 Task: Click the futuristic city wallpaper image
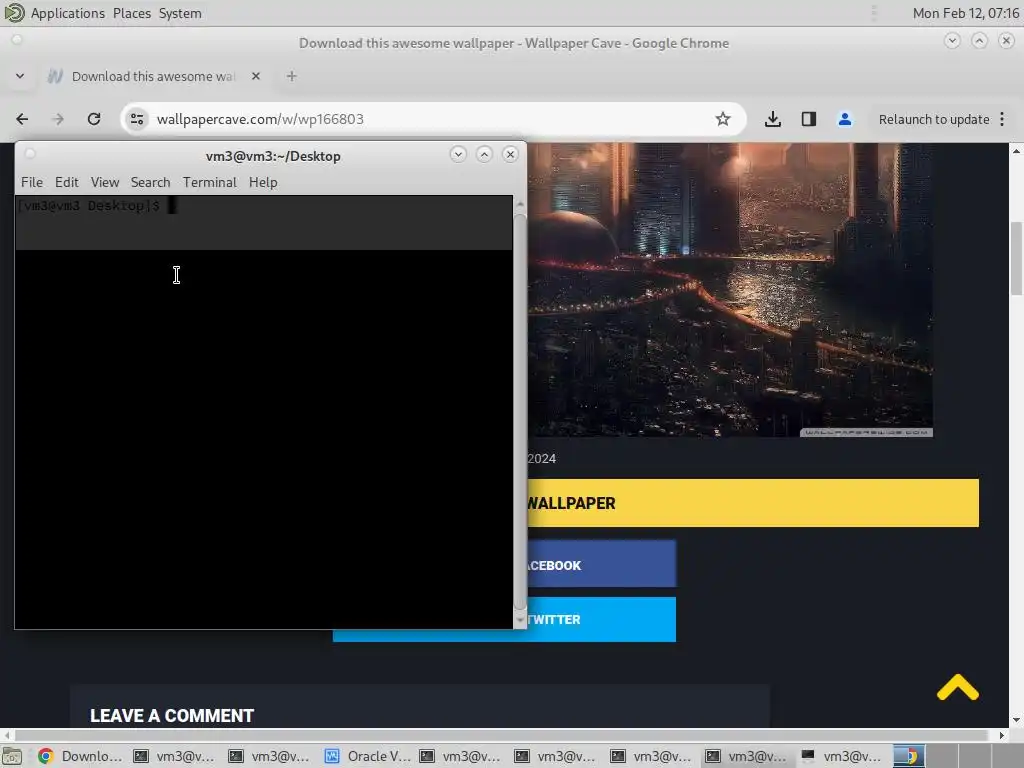(730, 290)
